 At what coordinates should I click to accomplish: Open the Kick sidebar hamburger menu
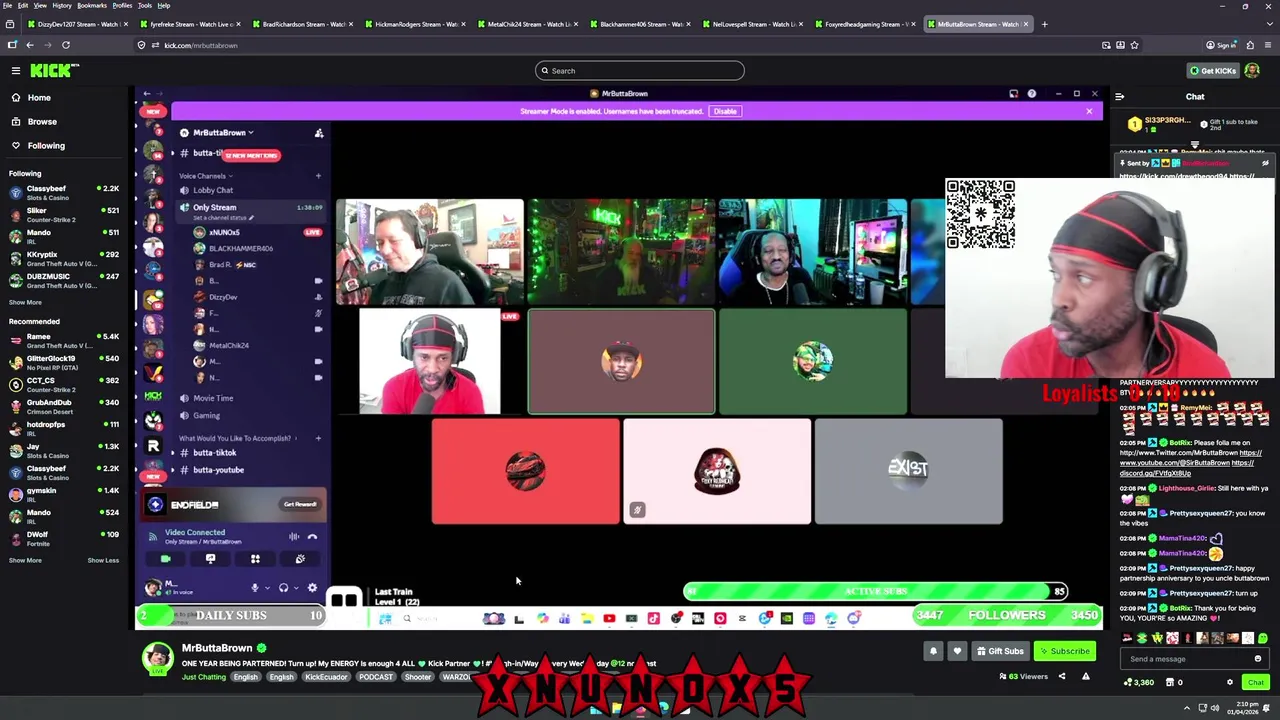16,70
